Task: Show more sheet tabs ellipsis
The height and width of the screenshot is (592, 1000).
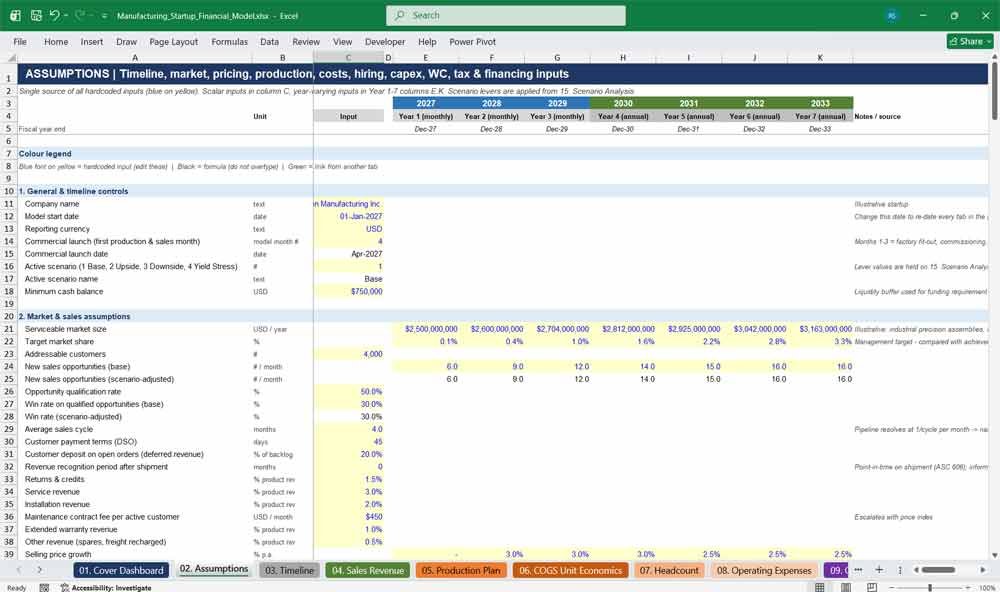Action: tap(858, 570)
